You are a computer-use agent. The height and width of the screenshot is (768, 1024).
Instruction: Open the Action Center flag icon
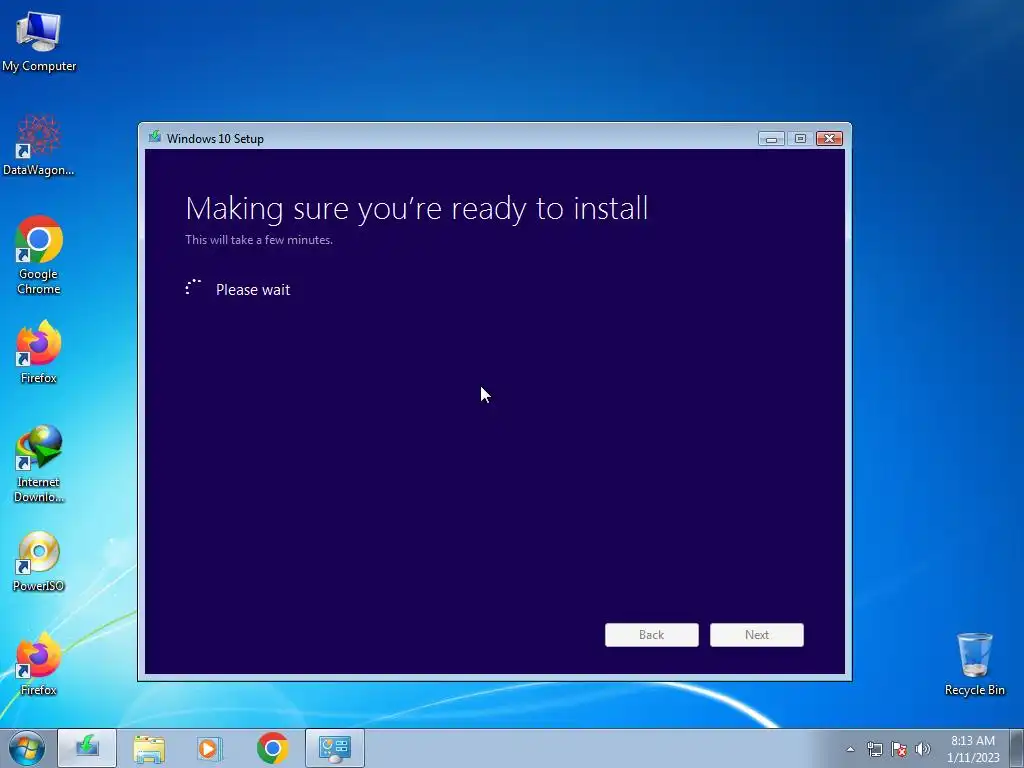(x=899, y=749)
